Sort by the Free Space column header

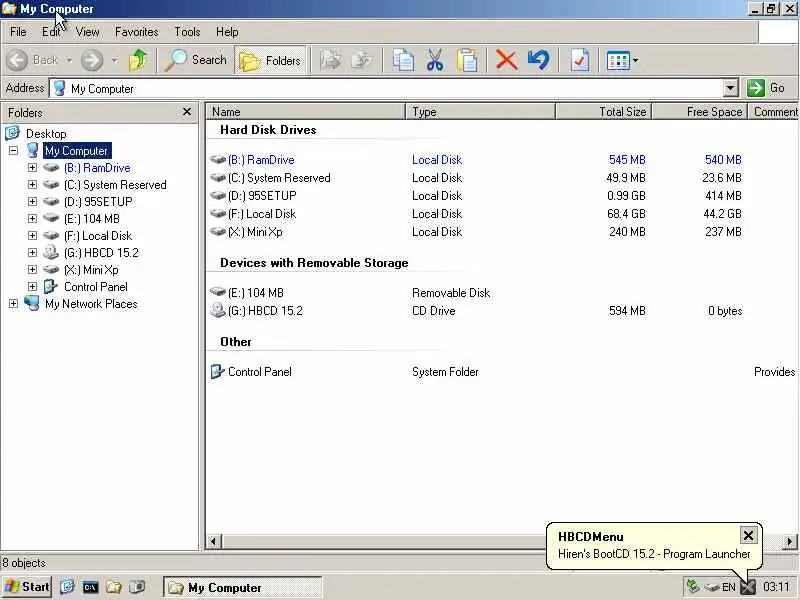click(699, 111)
